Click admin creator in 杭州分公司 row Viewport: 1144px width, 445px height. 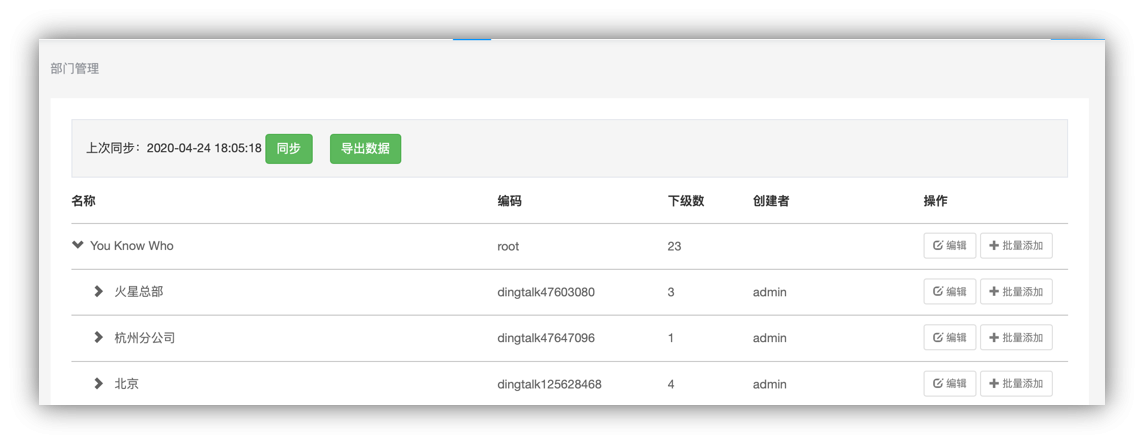point(770,338)
